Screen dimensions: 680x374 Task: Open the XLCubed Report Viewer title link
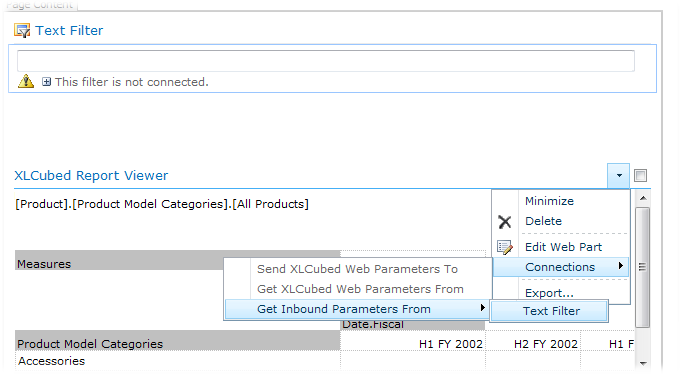pos(91,175)
